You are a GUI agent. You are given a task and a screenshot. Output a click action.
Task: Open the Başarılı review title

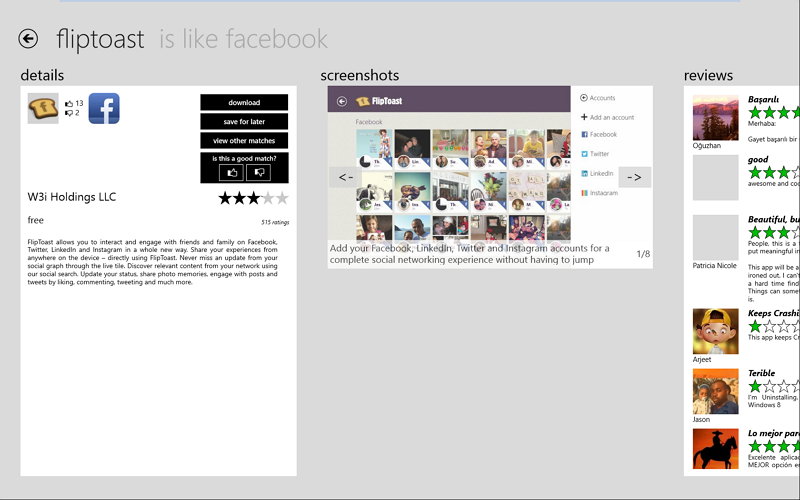[x=763, y=99]
